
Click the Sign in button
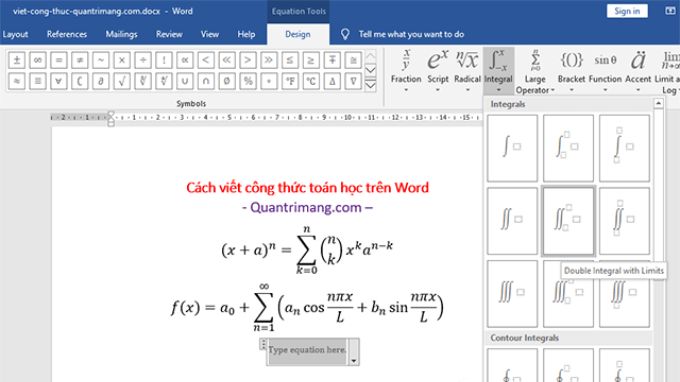coord(627,11)
